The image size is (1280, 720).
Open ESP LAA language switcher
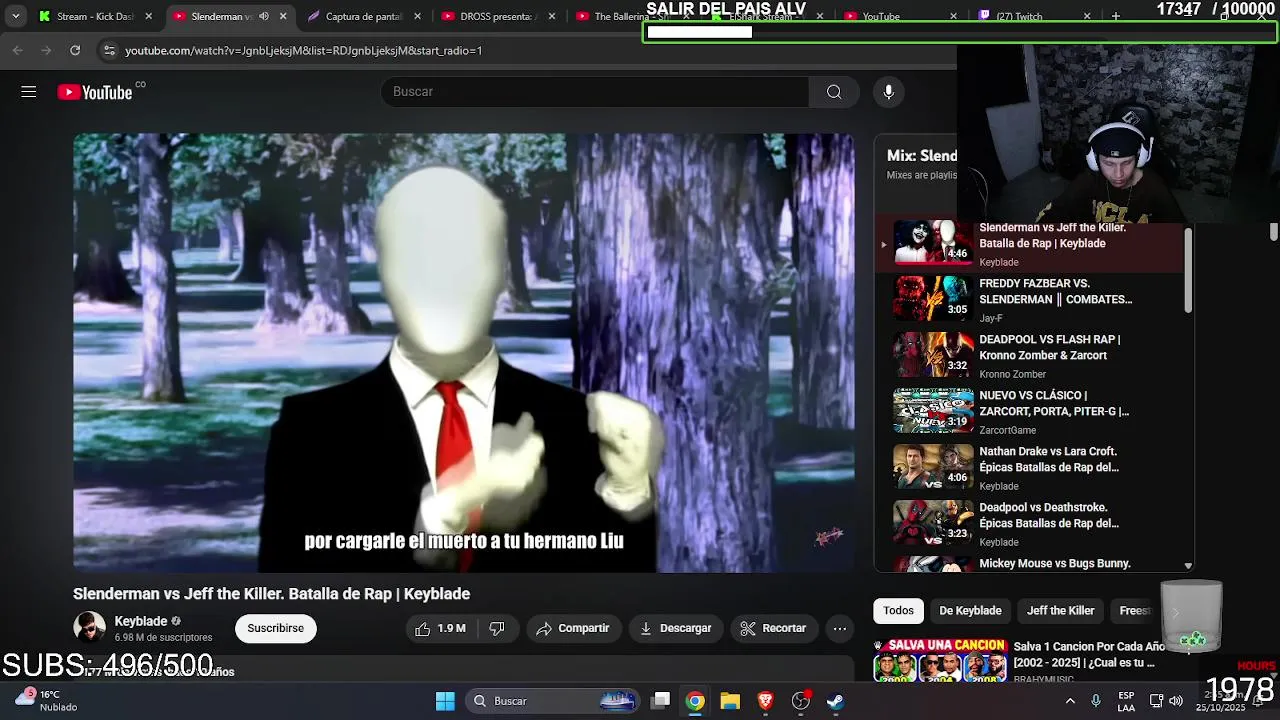(1126, 701)
